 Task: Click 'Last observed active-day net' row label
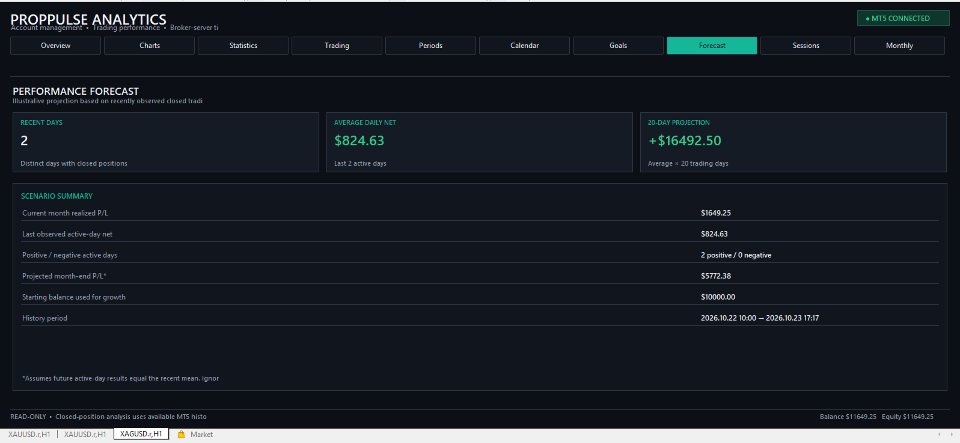point(66,234)
